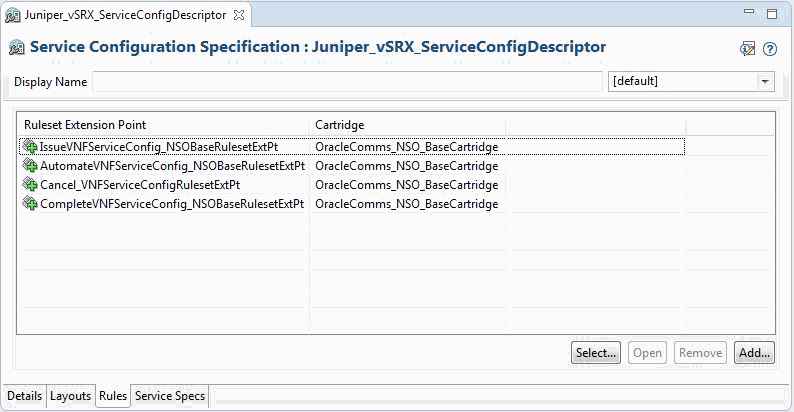794x412 pixels.
Task: Click the Display Name input field
Action: (x=347, y=81)
